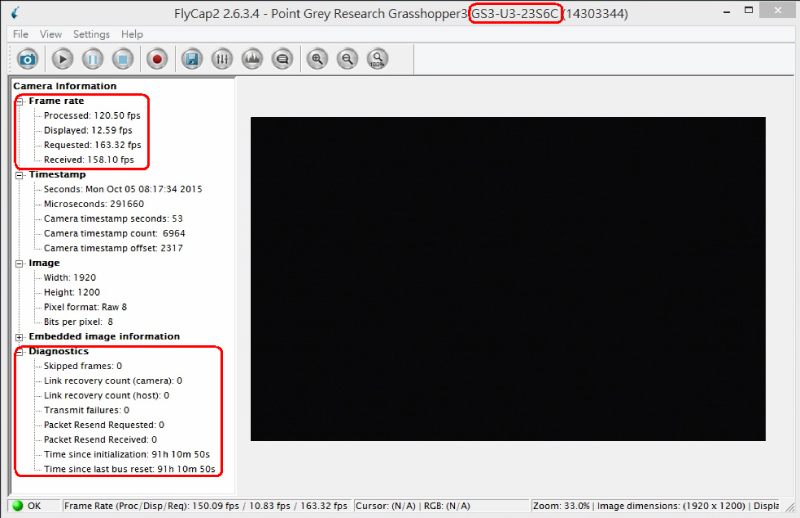Collapse the Timestamp tree node
Screen dimensions: 800x518
click(x=20, y=174)
